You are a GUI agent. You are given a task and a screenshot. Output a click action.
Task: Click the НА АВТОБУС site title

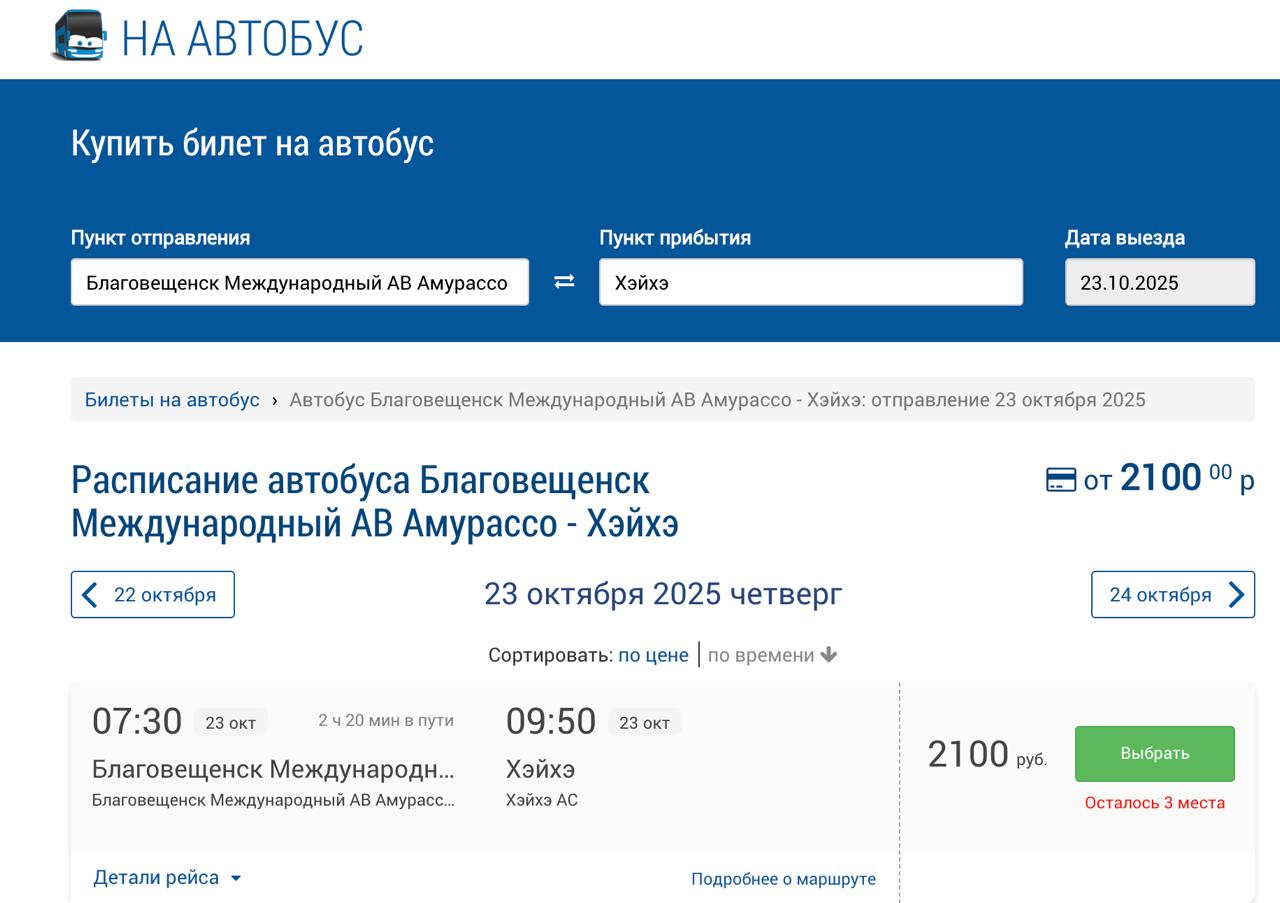tap(242, 38)
